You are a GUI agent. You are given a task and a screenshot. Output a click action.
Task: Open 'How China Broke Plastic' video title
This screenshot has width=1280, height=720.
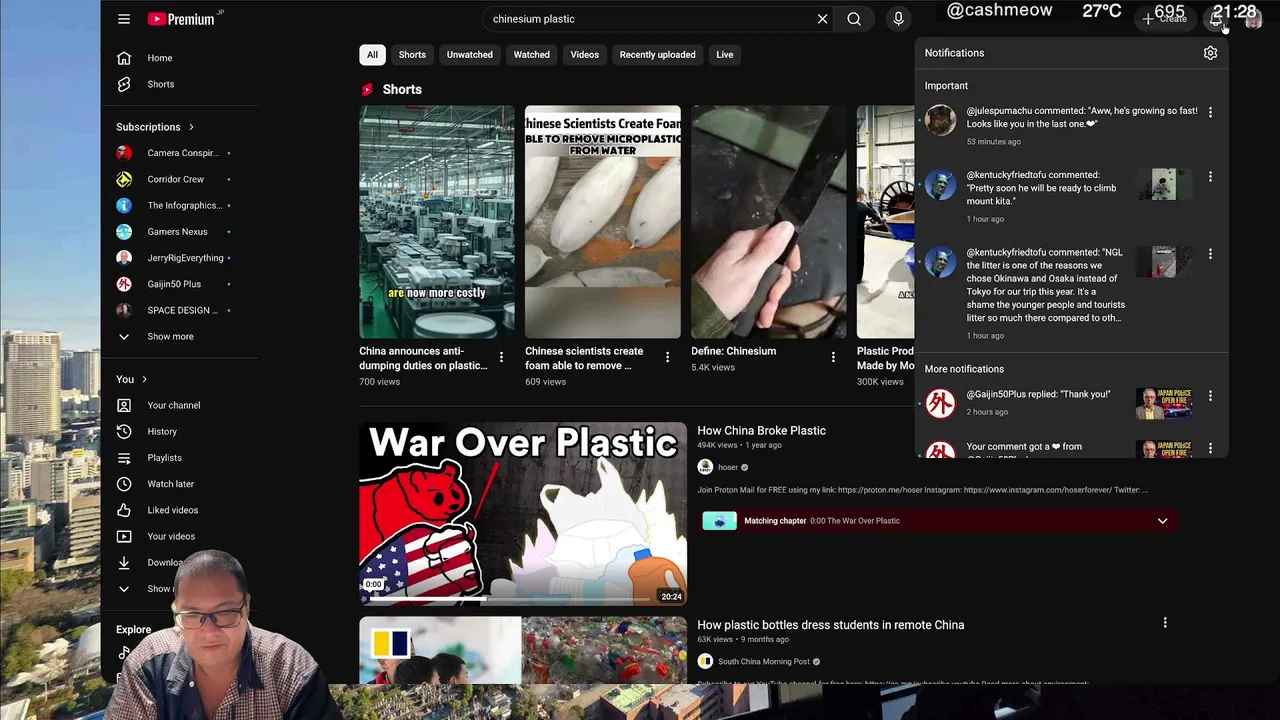point(761,431)
